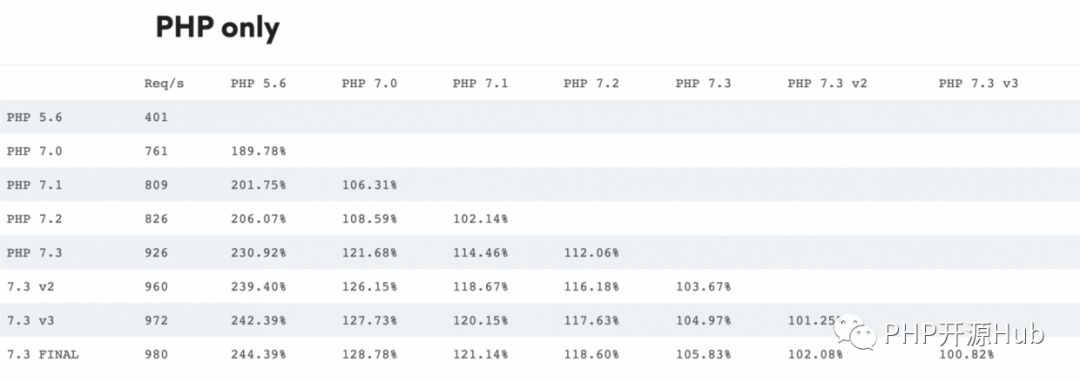Select the PHP 7.0 column header
Screen dimensions: 1080x382
[x=369, y=83]
